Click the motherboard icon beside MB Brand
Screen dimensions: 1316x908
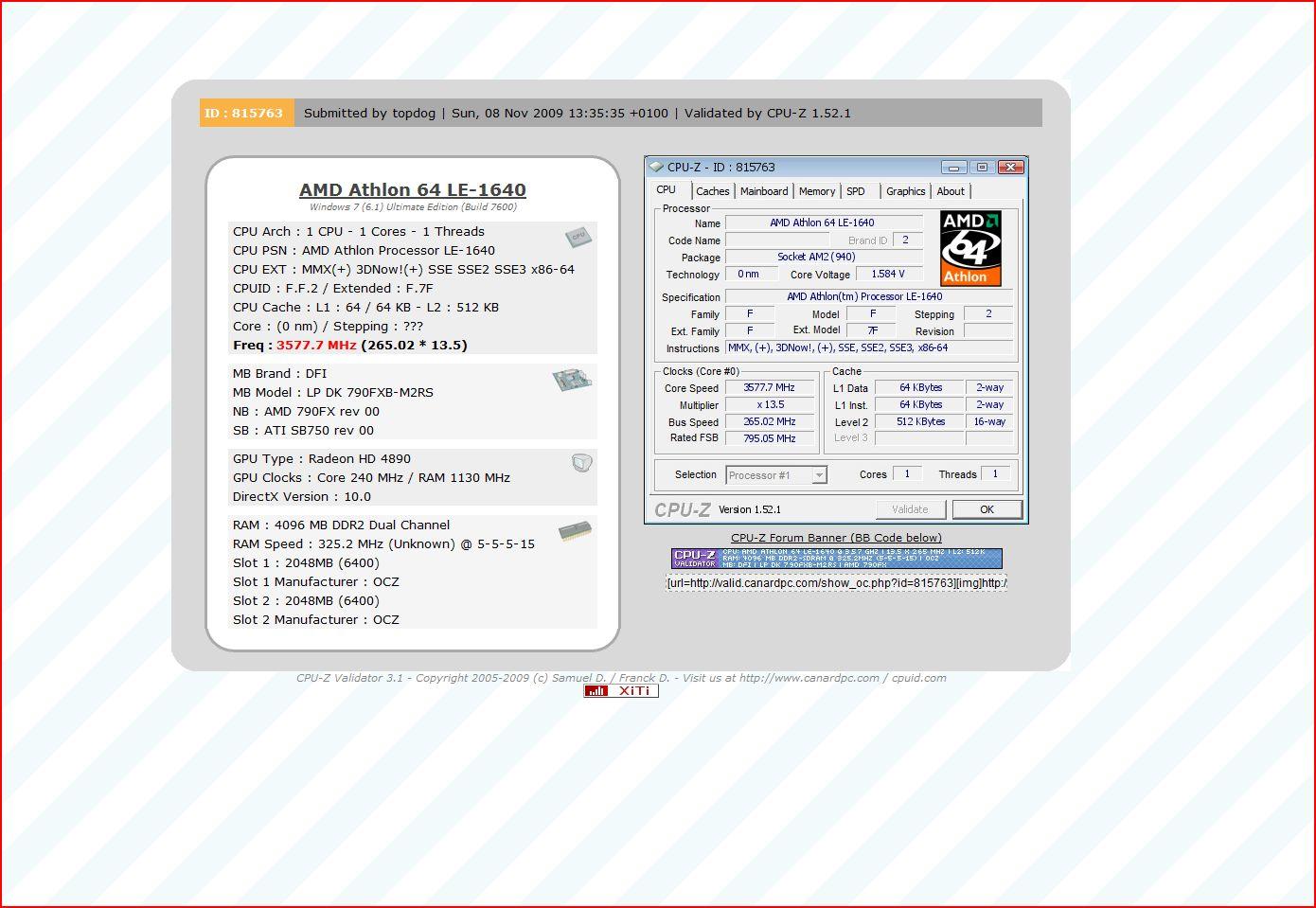[x=572, y=381]
